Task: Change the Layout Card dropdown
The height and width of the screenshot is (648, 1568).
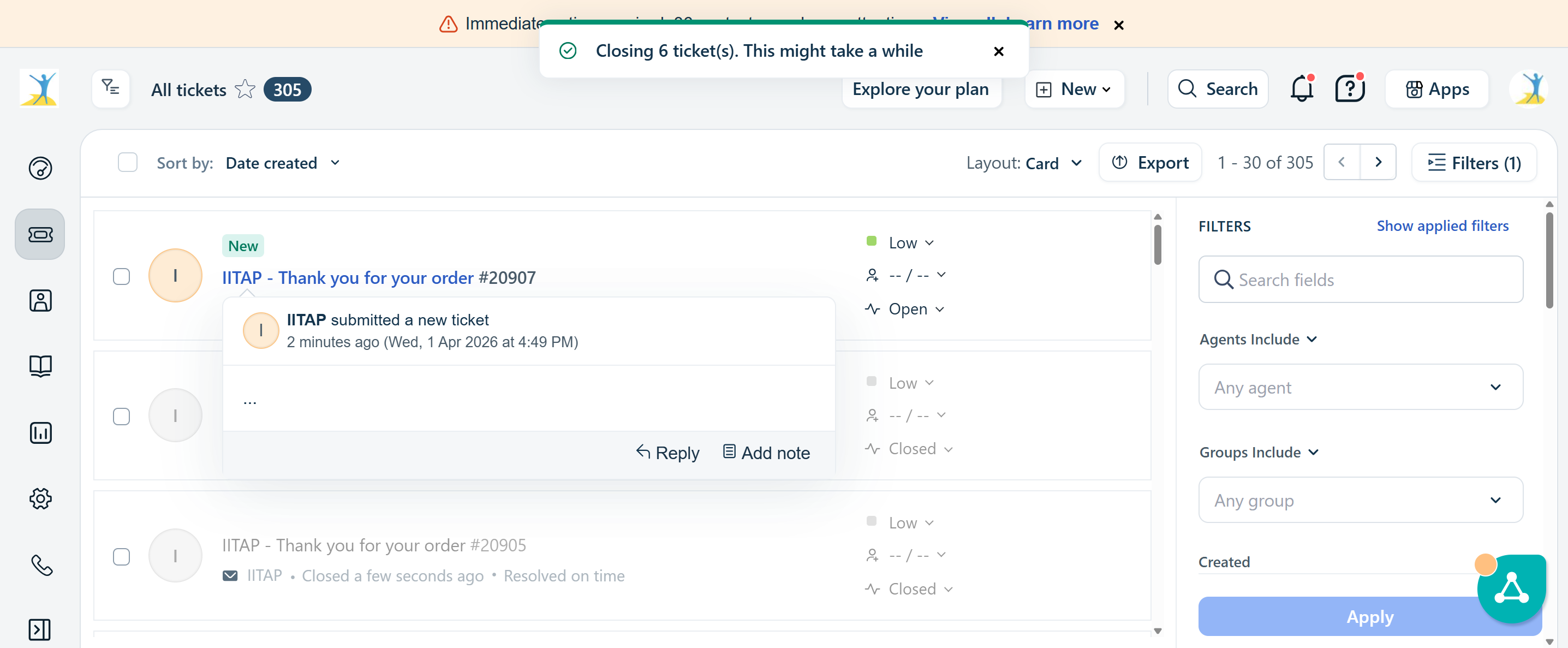Action: click(x=1054, y=163)
